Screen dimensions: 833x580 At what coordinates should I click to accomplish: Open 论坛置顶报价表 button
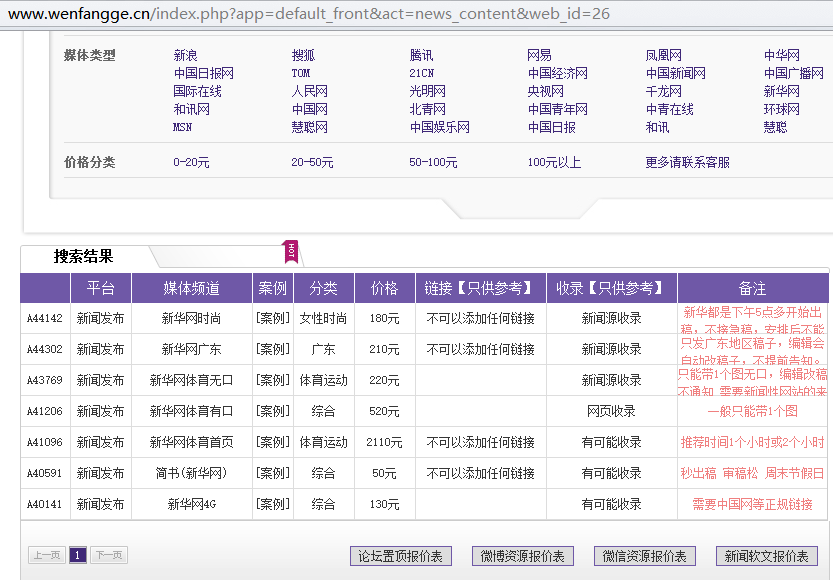tap(400, 557)
